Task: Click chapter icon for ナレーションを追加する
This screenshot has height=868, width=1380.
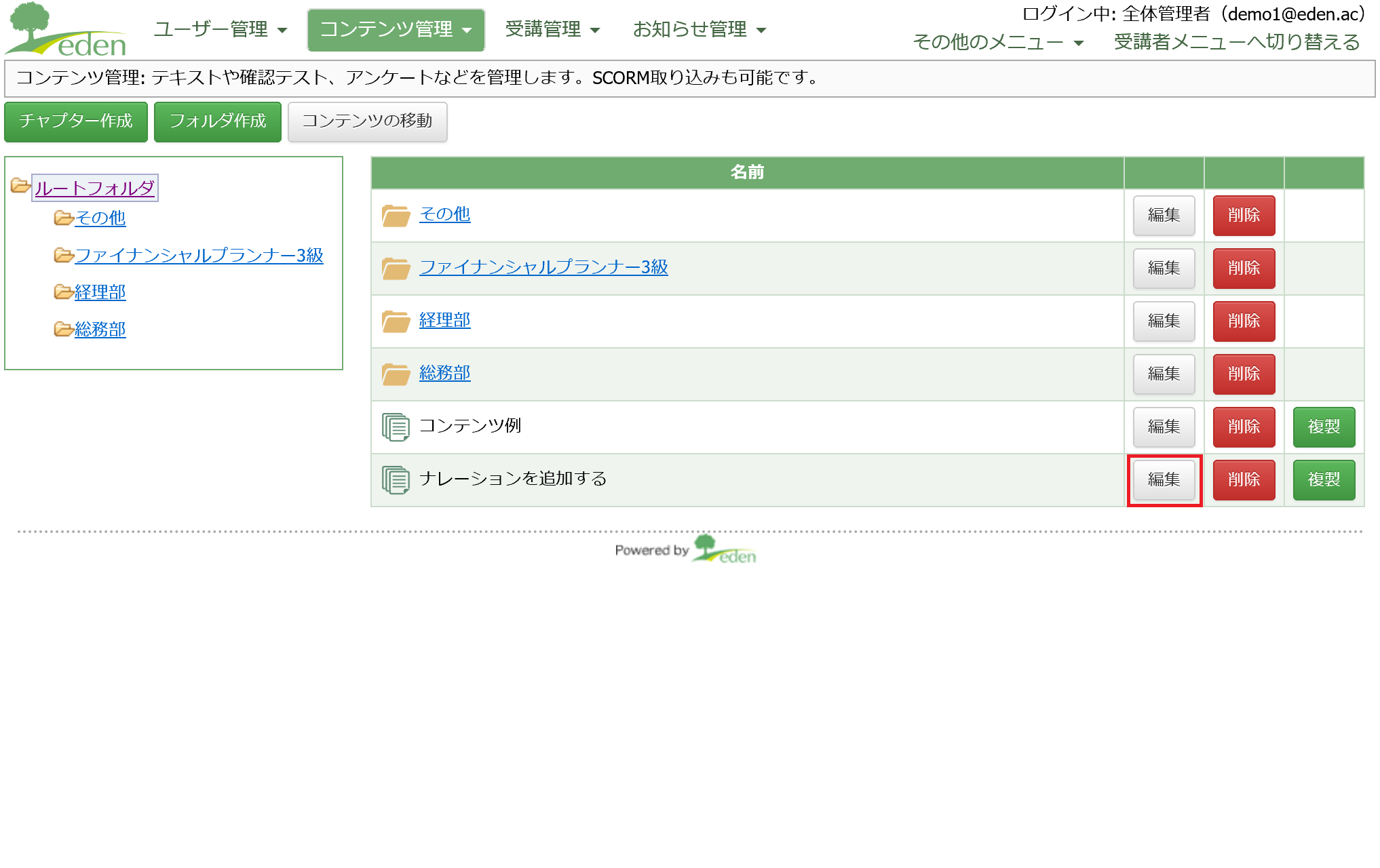Action: (396, 480)
